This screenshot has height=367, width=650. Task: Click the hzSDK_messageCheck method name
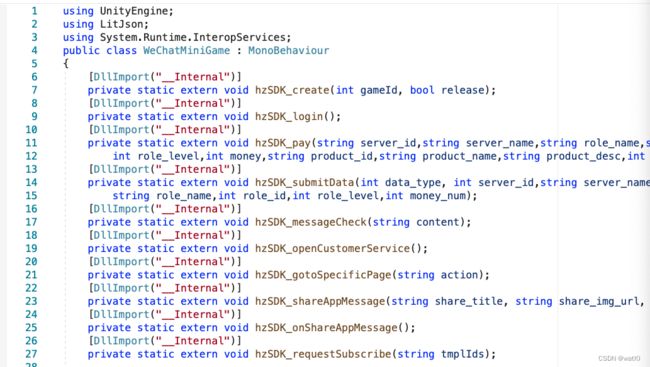pos(310,222)
